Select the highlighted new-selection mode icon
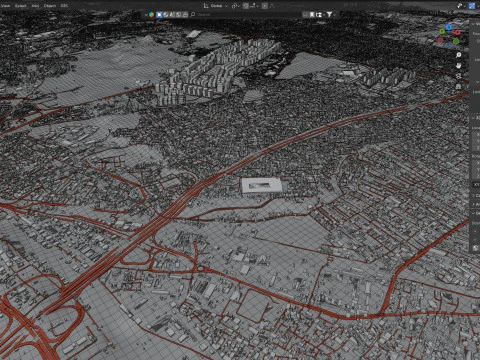 (159, 14)
